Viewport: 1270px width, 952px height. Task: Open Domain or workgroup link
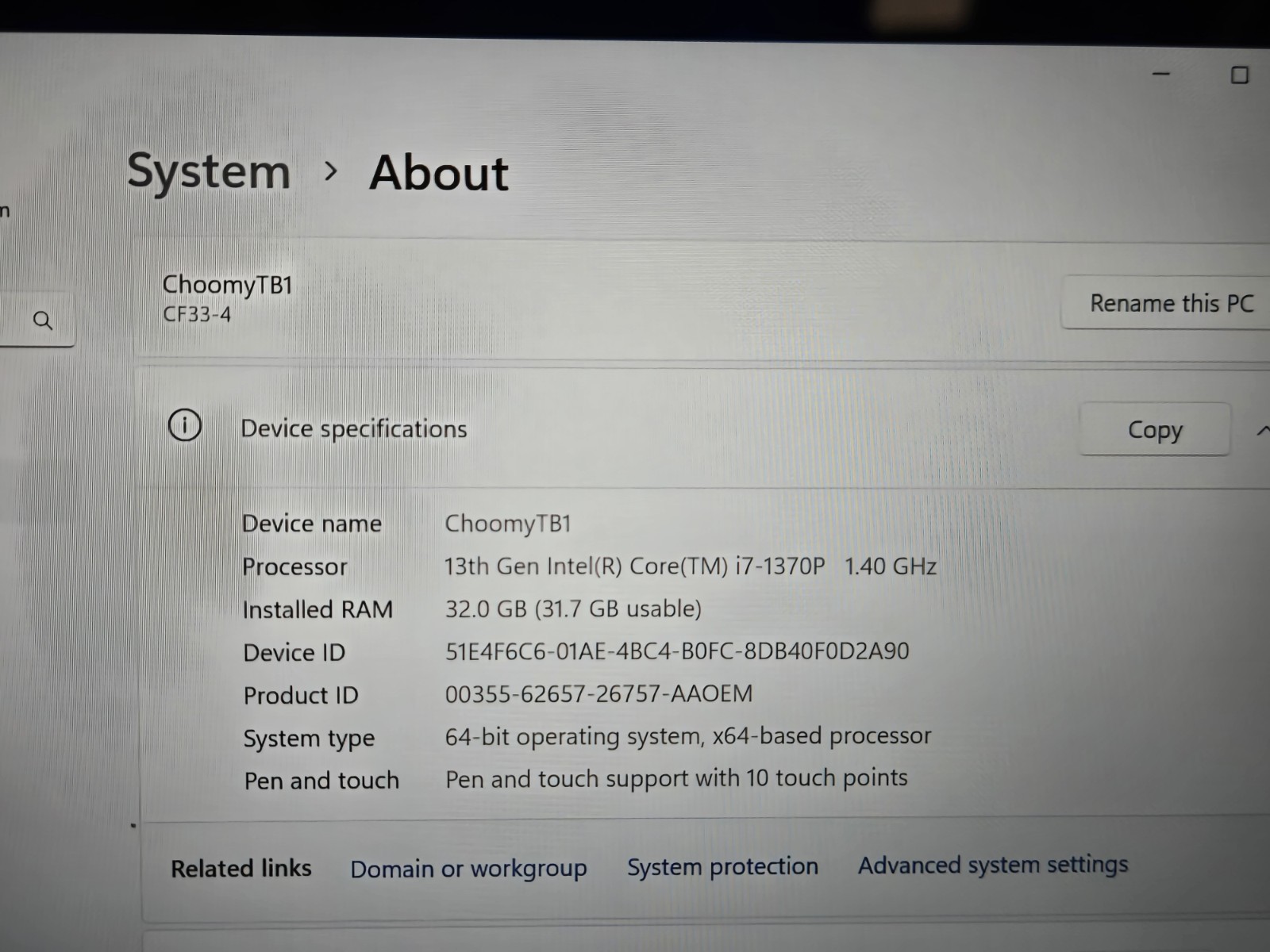(468, 869)
